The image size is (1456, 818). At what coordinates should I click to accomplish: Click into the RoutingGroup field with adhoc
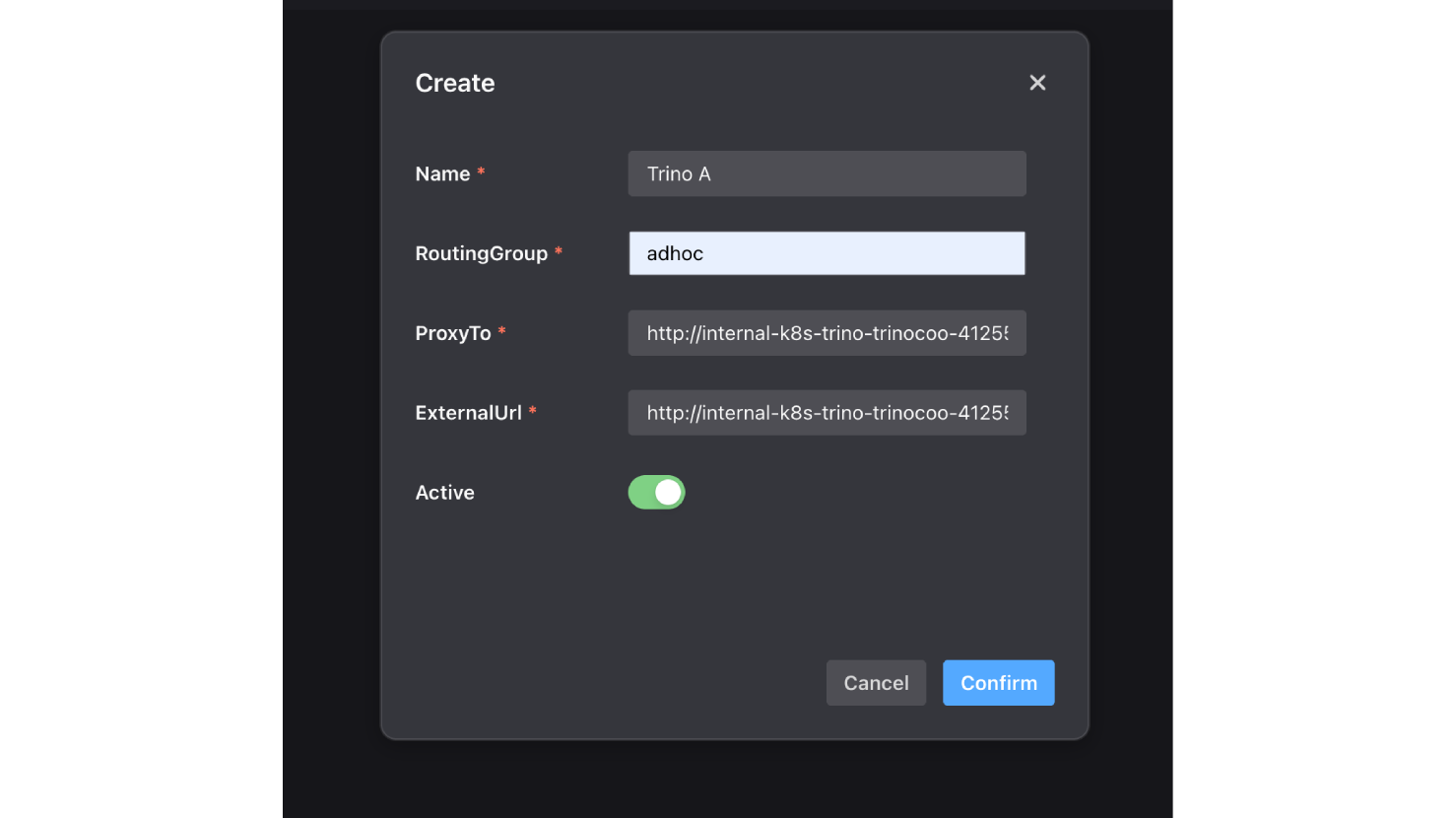pyautogui.click(x=827, y=253)
